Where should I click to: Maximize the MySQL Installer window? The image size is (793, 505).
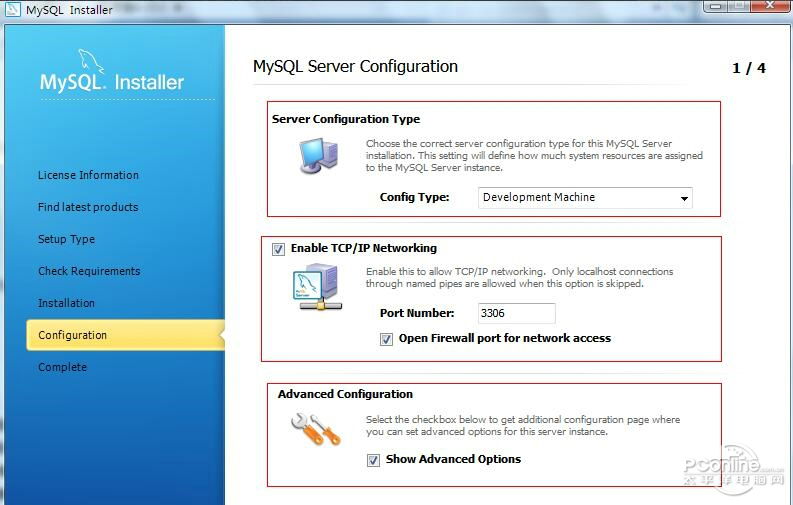click(x=740, y=6)
